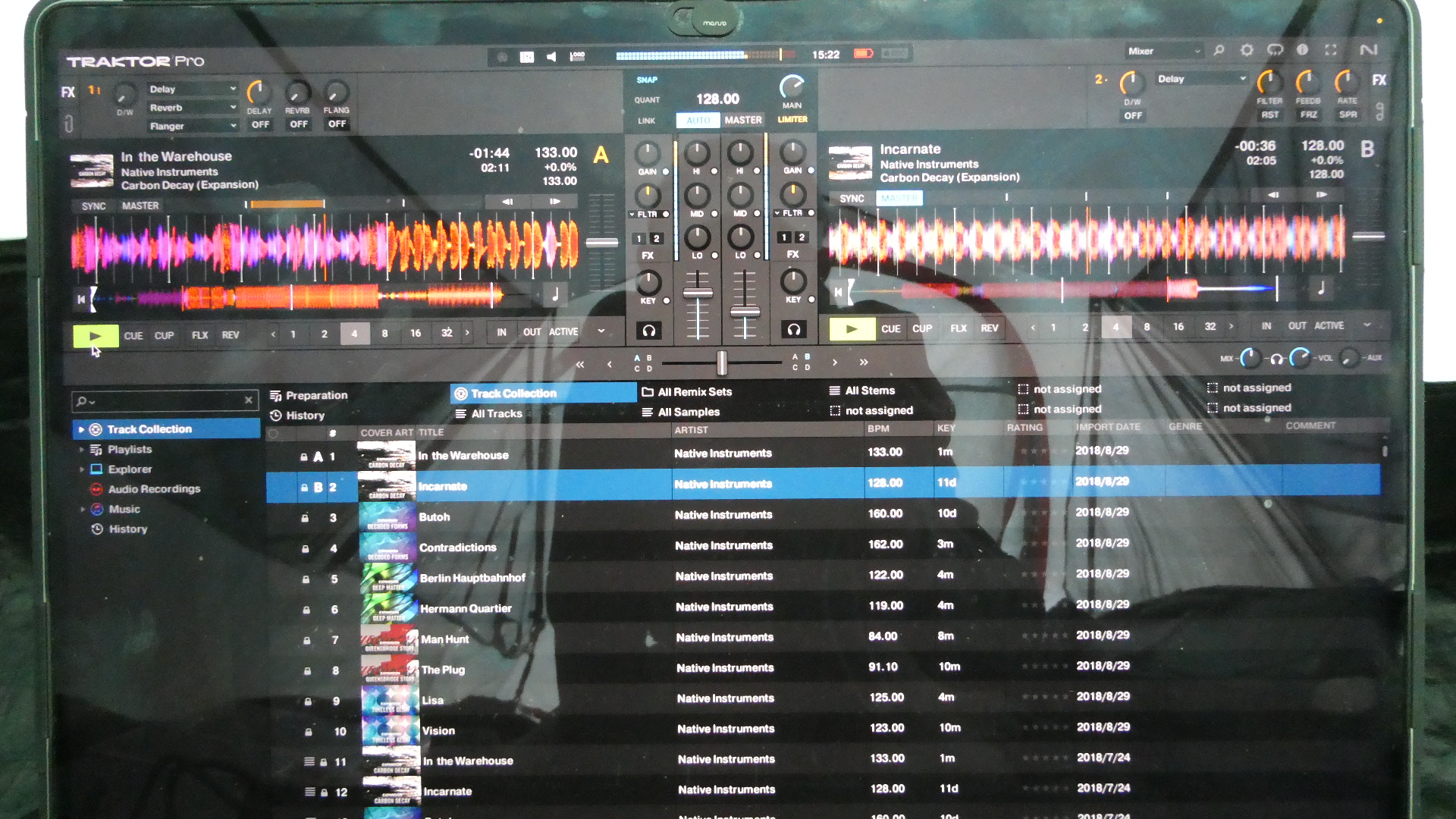The height and width of the screenshot is (819, 1456).
Task: Expand Track Collection tree node
Action: coord(81,429)
